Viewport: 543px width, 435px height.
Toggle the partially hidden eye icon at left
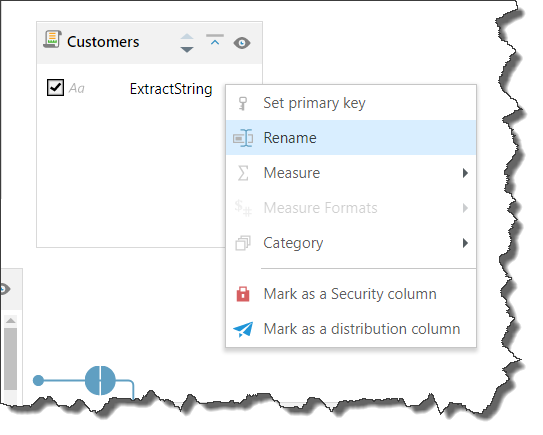5,289
